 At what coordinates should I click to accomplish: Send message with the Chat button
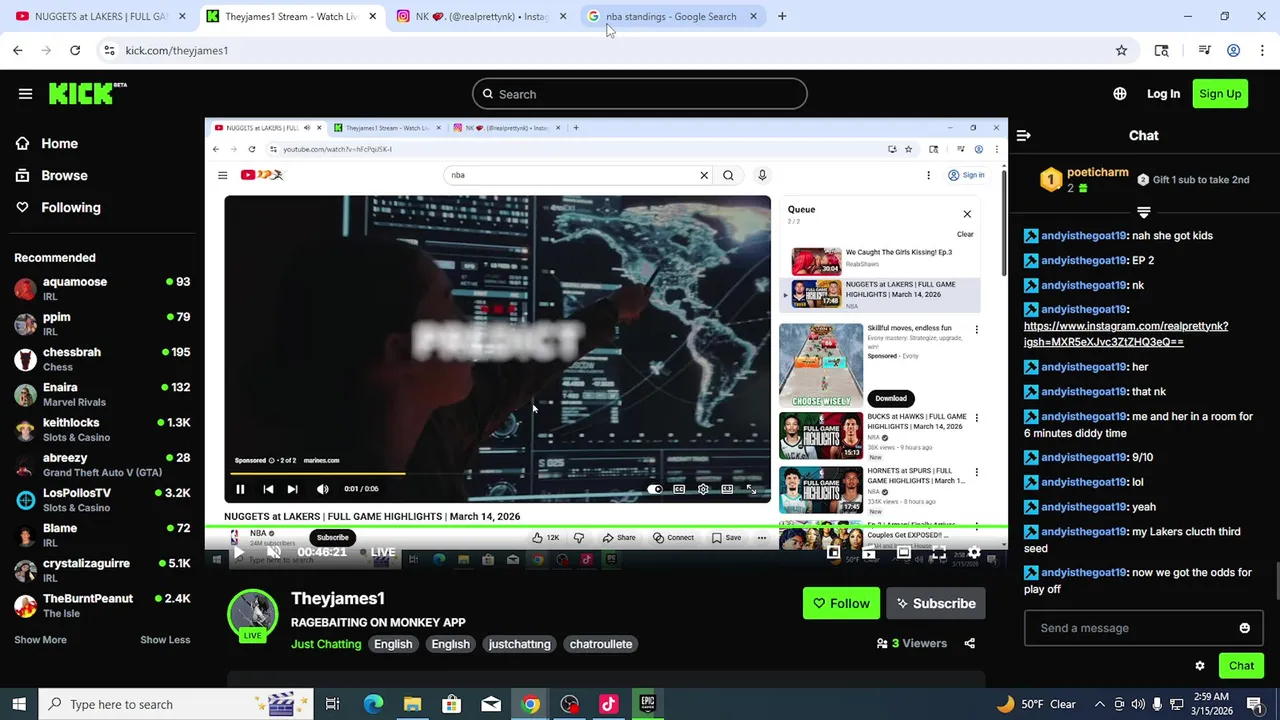[x=1241, y=666]
